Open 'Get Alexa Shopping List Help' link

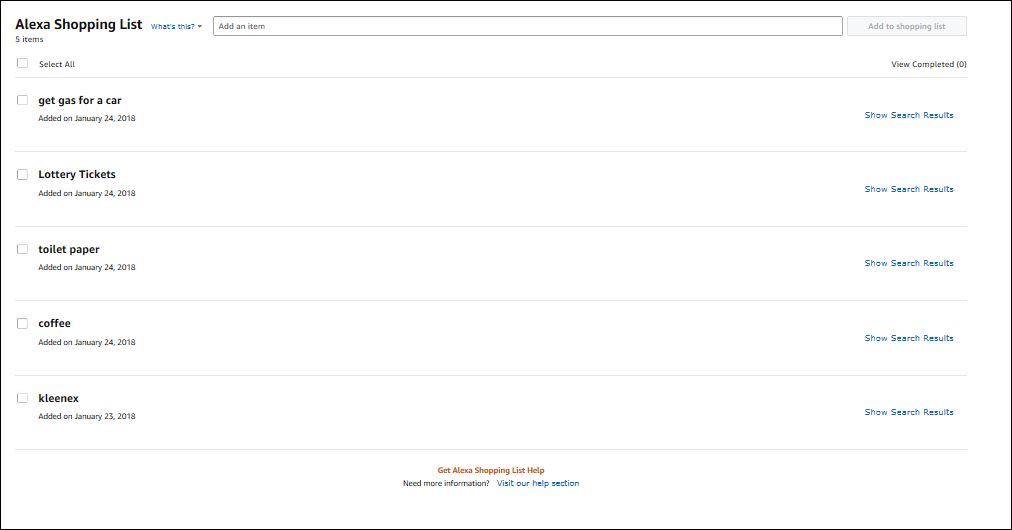tap(490, 470)
